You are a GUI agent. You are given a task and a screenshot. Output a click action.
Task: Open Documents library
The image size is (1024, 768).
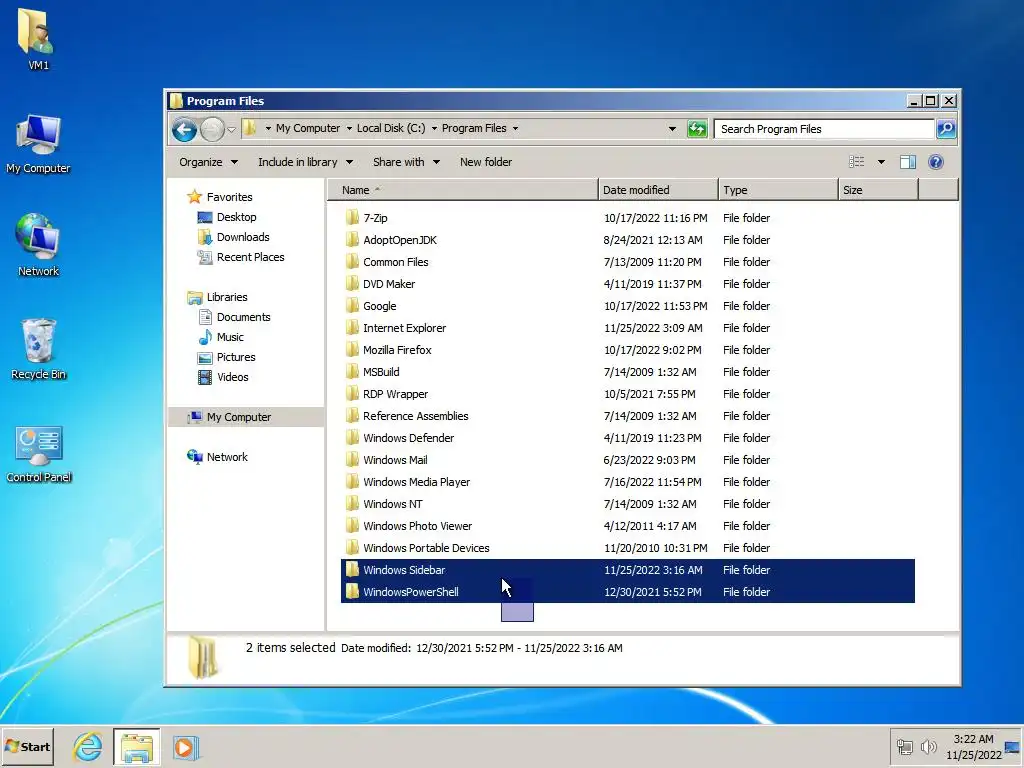click(x=243, y=317)
